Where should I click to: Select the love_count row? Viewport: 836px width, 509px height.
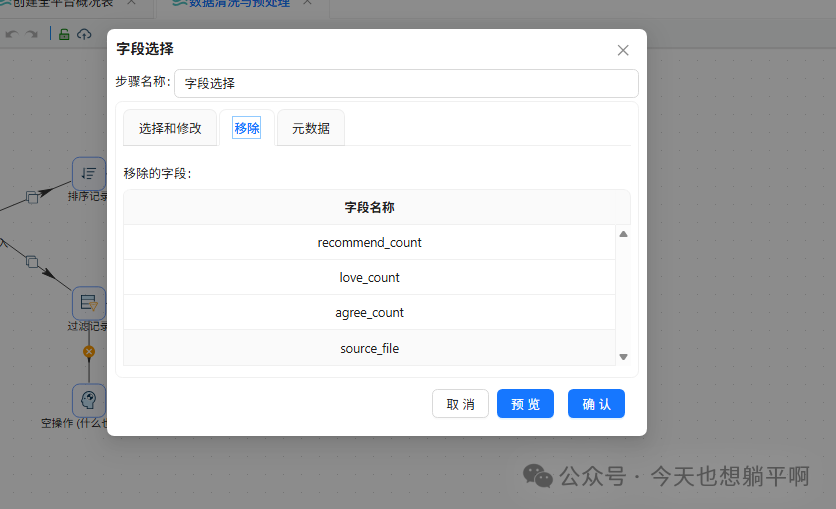[x=369, y=278]
